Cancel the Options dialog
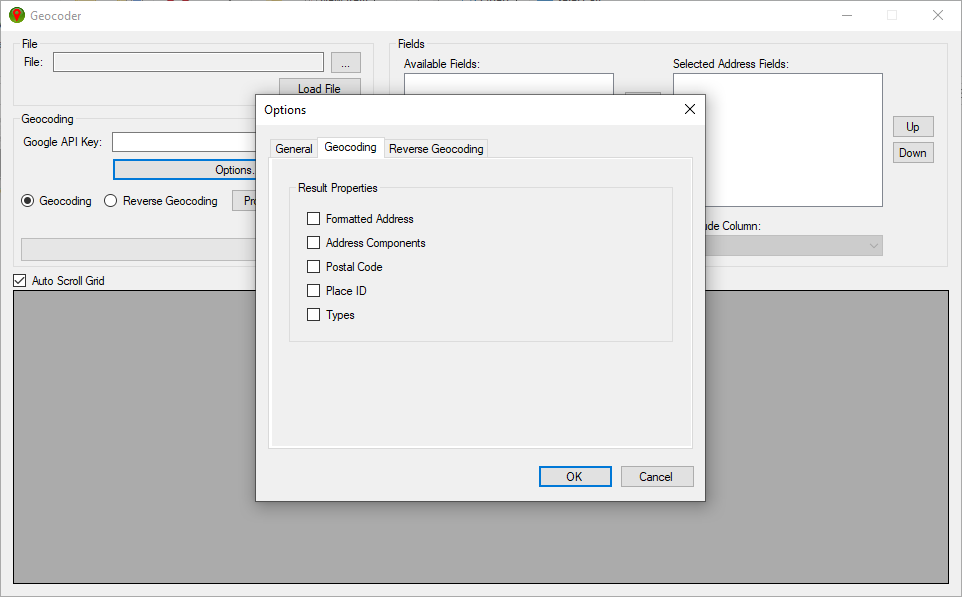 tap(657, 476)
